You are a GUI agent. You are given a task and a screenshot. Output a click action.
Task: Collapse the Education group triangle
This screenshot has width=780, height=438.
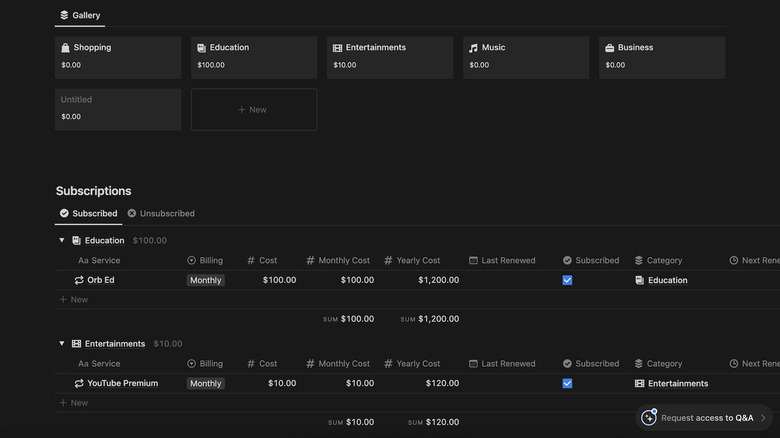(x=61, y=240)
